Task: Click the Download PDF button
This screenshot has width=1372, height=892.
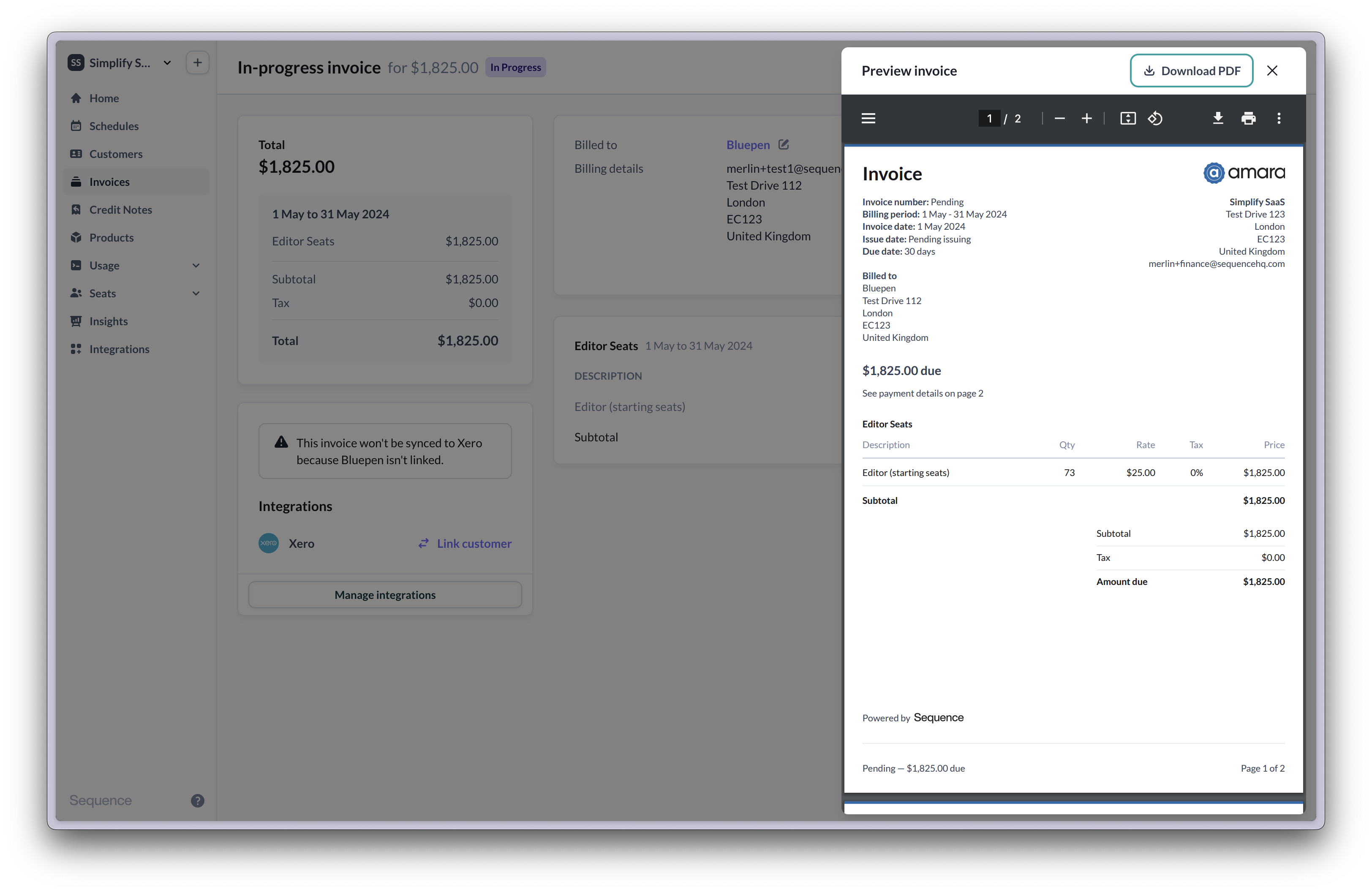Action: coord(1191,70)
